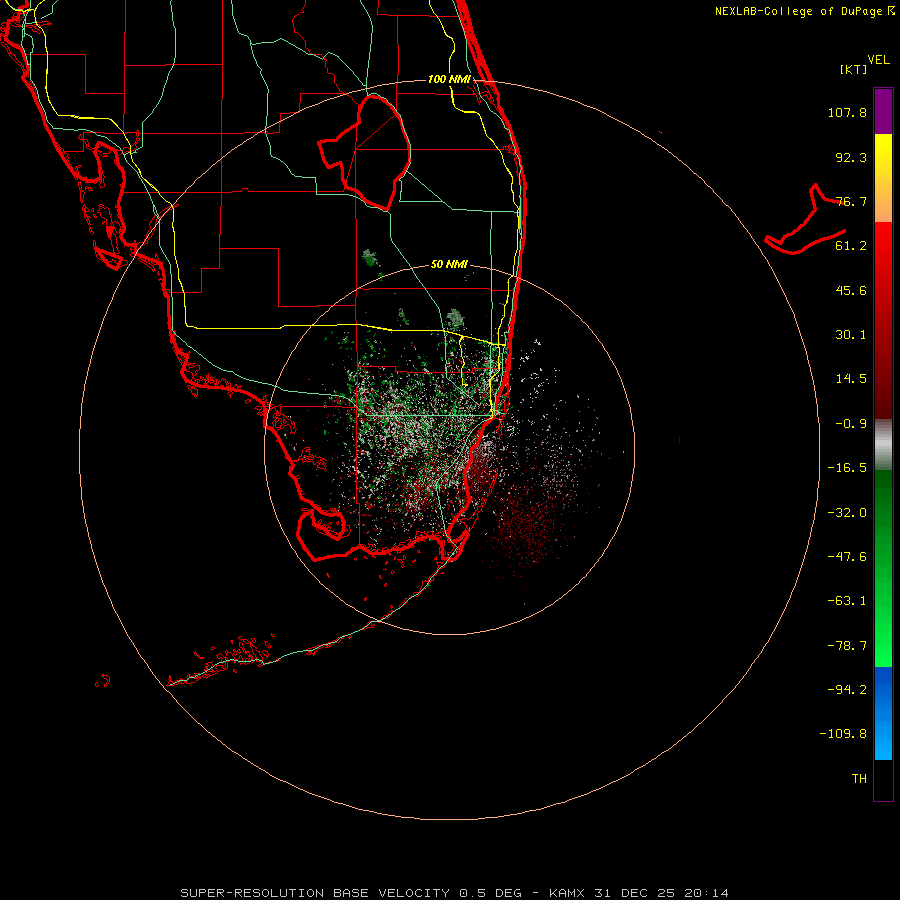Click the Grand Bahama island outline
This screenshot has width=900, height=900.
click(806, 219)
